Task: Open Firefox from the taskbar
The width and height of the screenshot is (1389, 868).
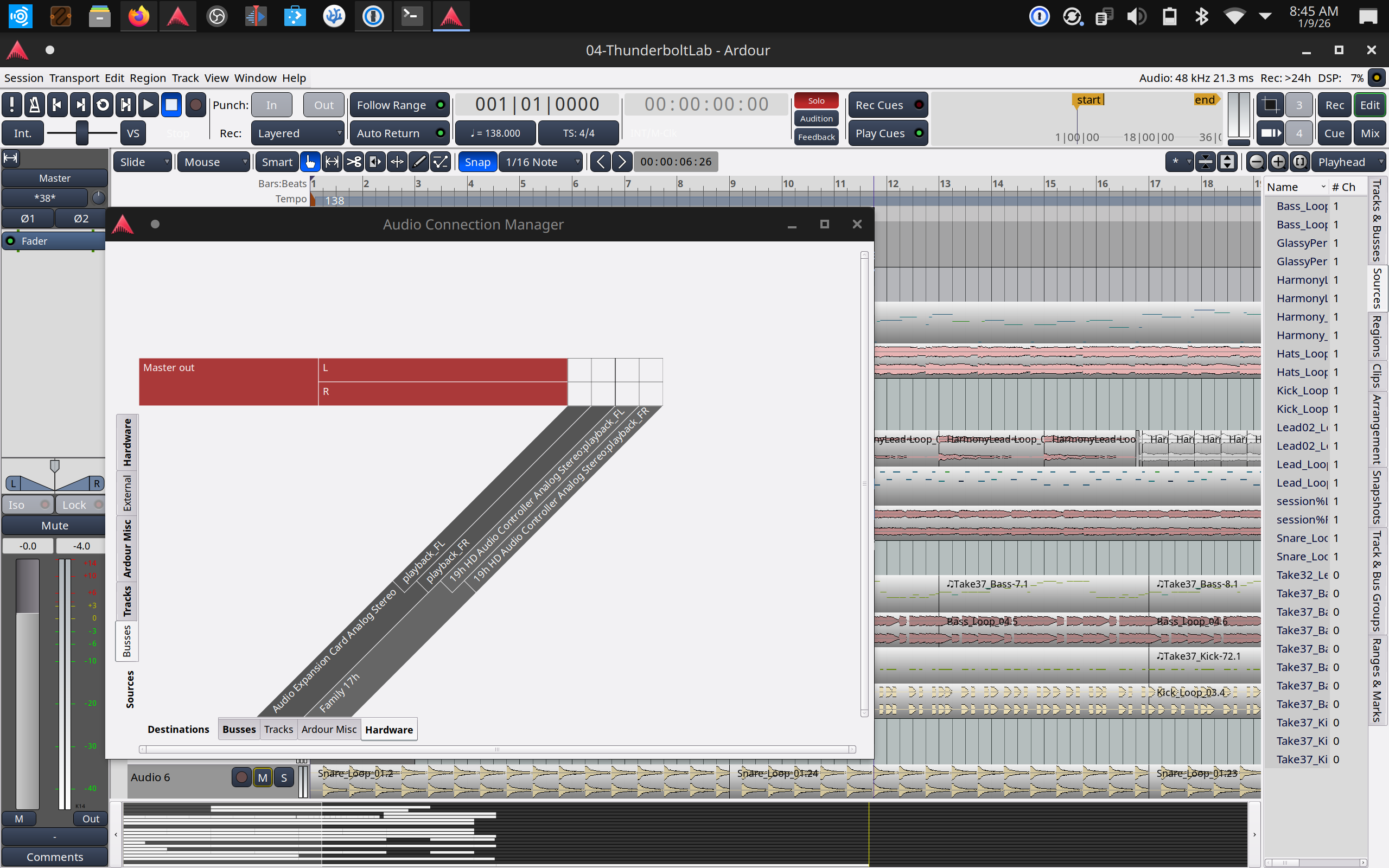Action: 138,16
